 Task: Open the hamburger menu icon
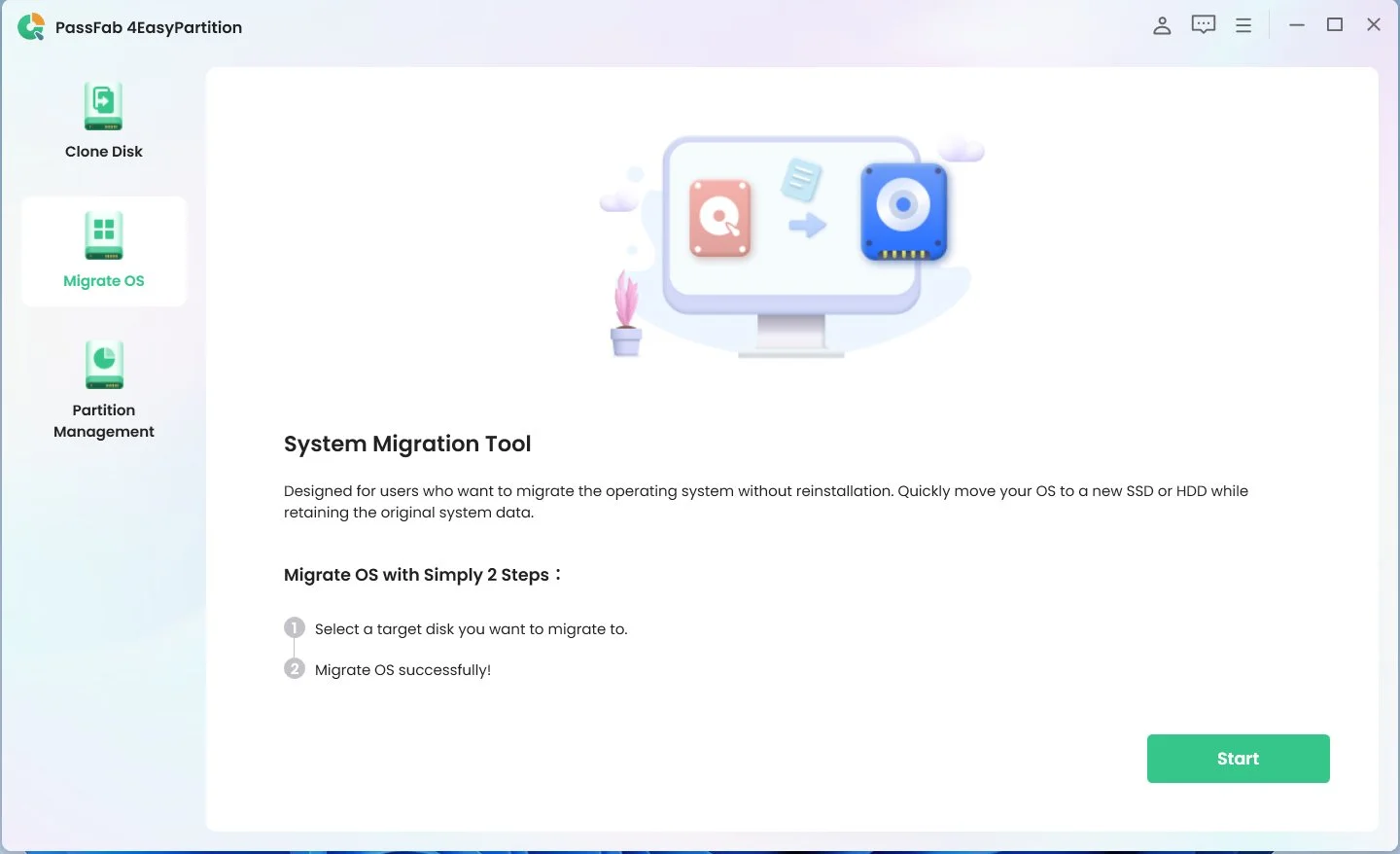point(1243,24)
